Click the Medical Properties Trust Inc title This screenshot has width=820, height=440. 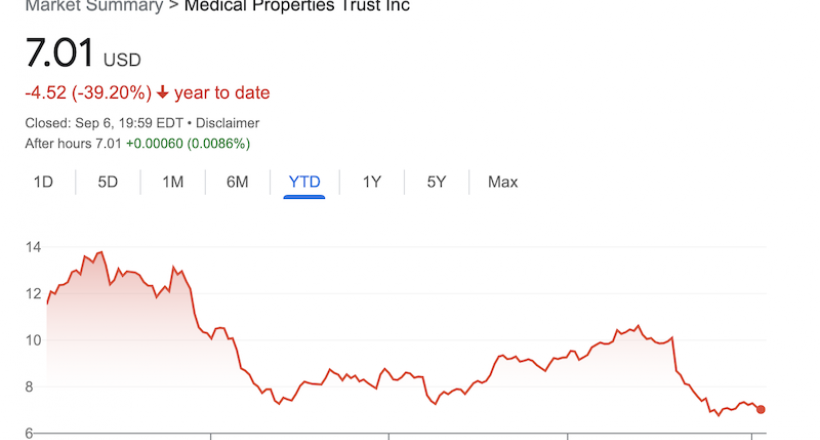(x=297, y=6)
